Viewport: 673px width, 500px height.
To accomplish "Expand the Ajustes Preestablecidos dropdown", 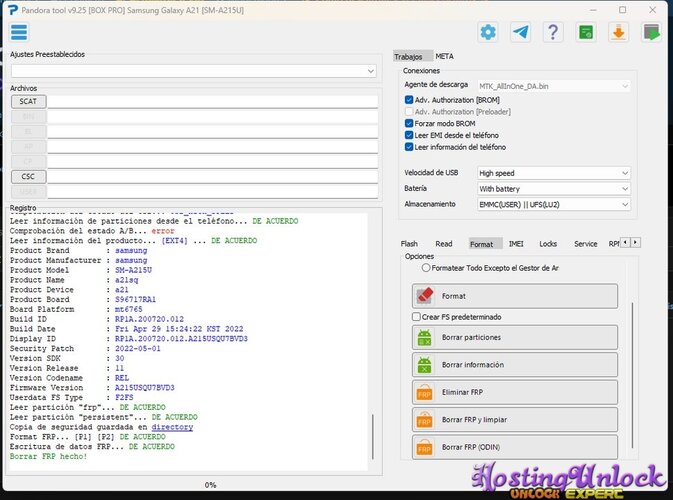I will pyautogui.click(x=194, y=71).
